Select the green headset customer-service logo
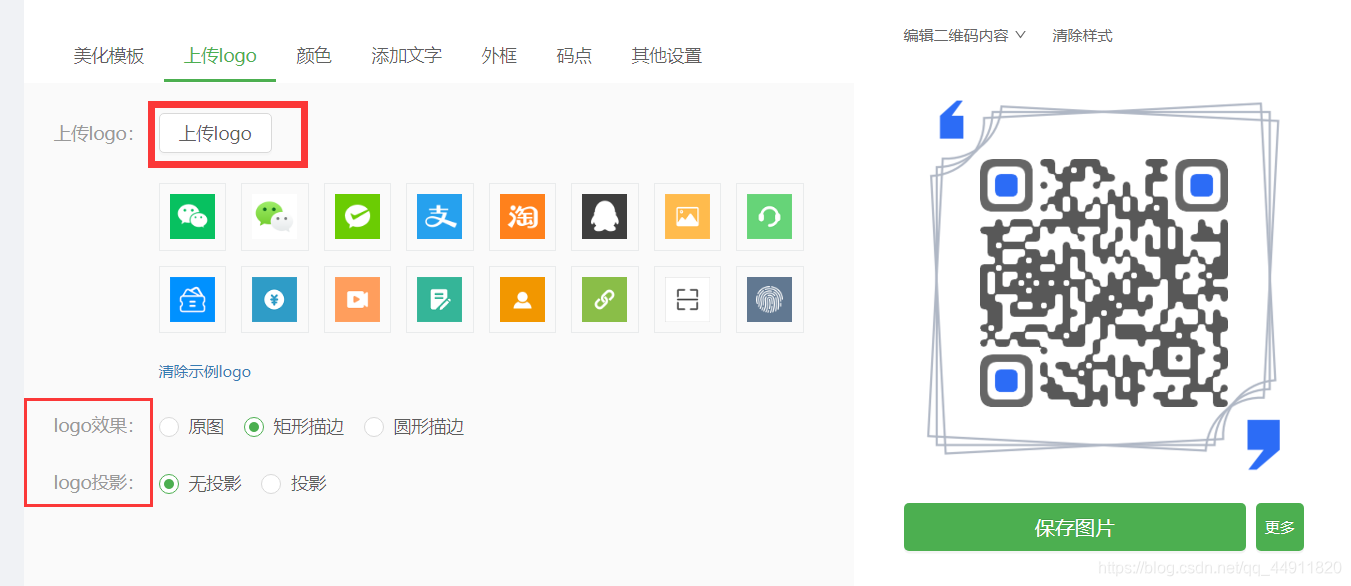 (x=770, y=216)
